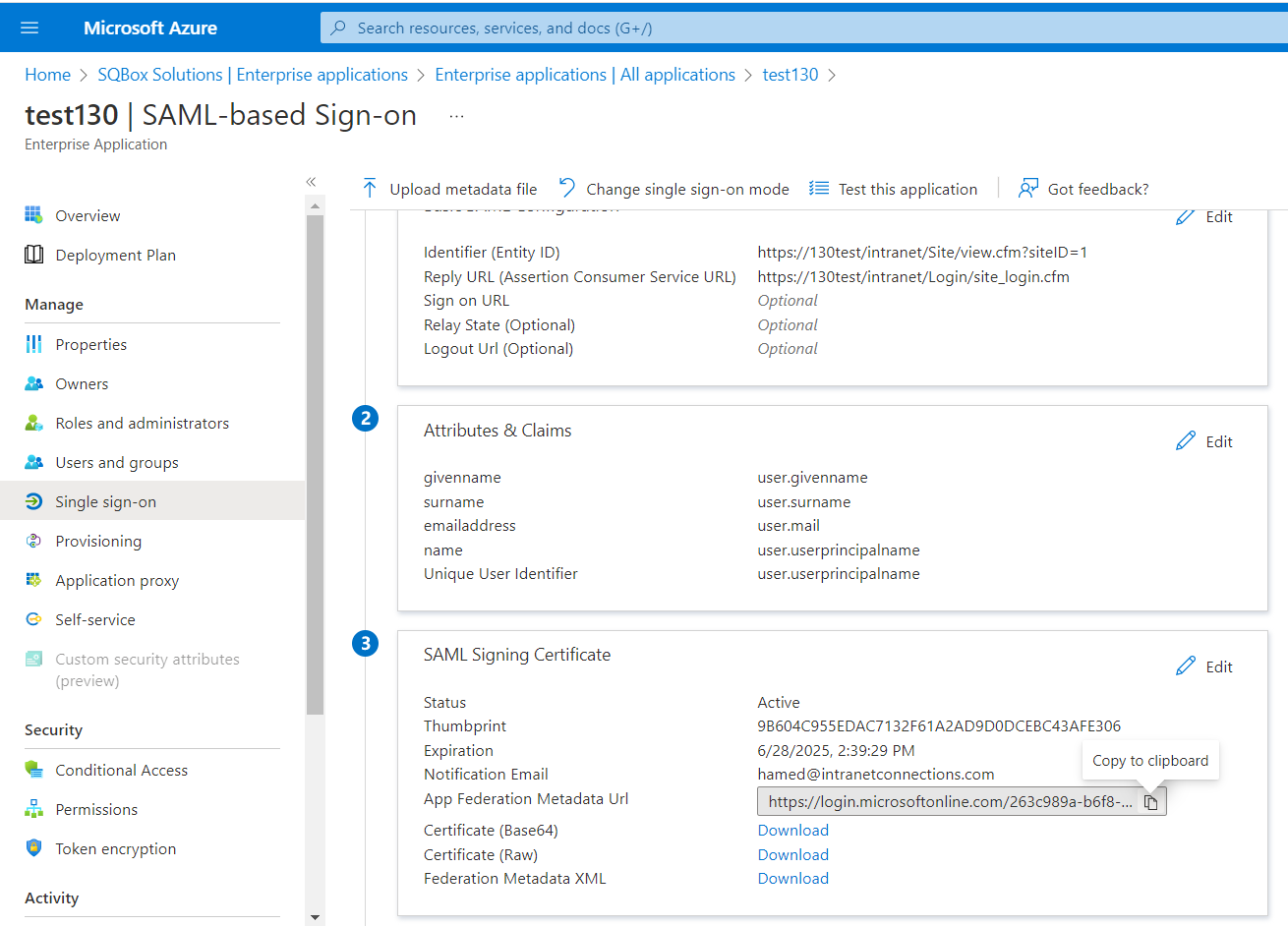Open test130 breadcrumb link
Viewport: 1288px width, 926px height.
pyautogui.click(x=790, y=75)
